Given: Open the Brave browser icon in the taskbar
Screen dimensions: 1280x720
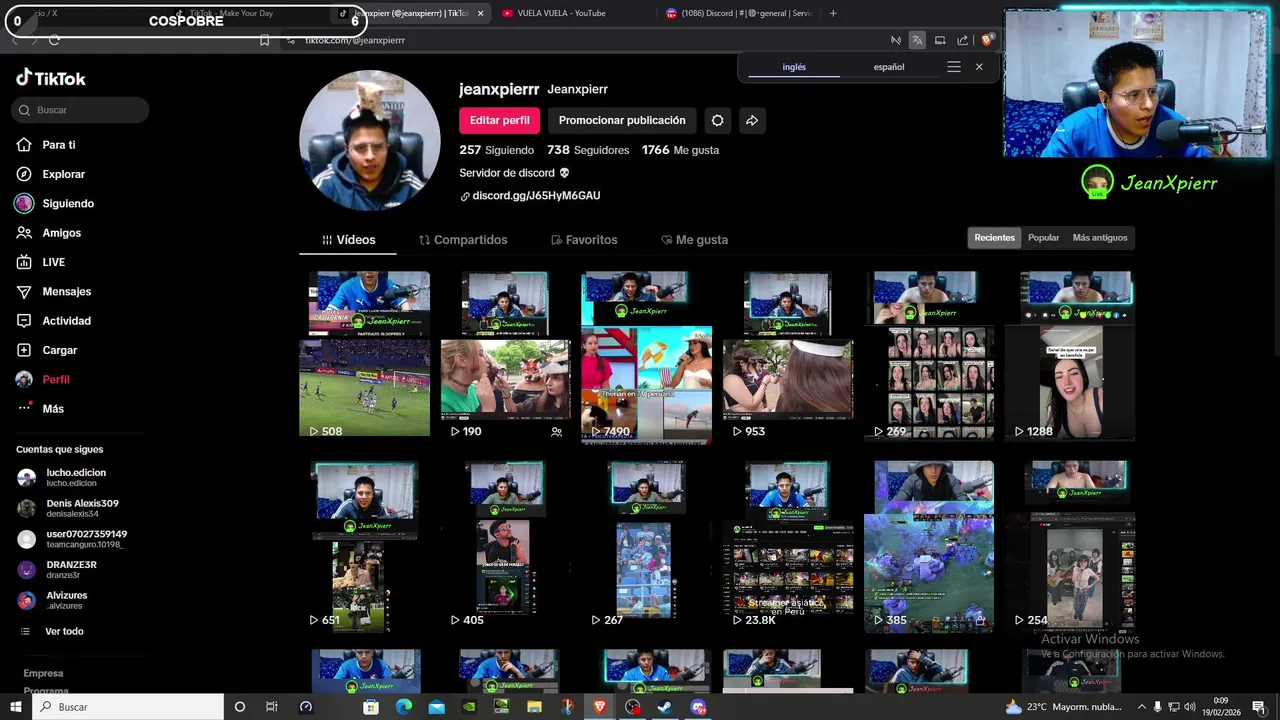Looking at the screenshot, I should (x=599, y=707).
